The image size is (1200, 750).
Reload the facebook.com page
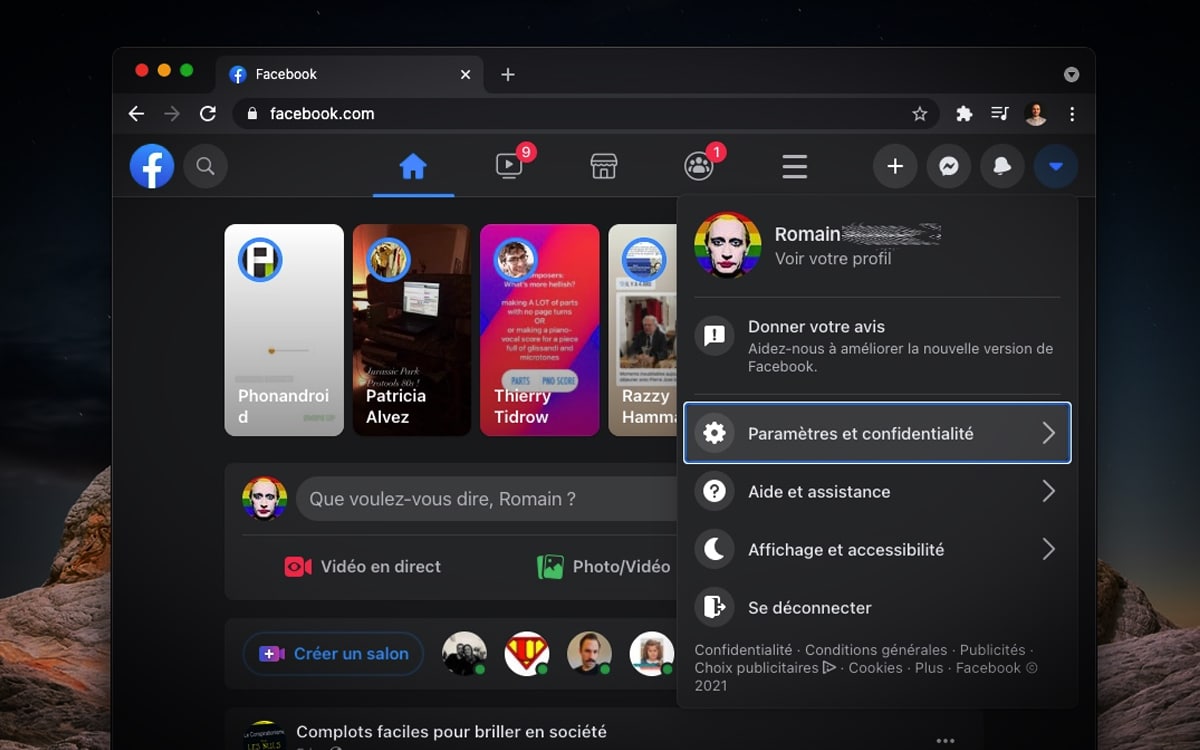(x=208, y=114)
